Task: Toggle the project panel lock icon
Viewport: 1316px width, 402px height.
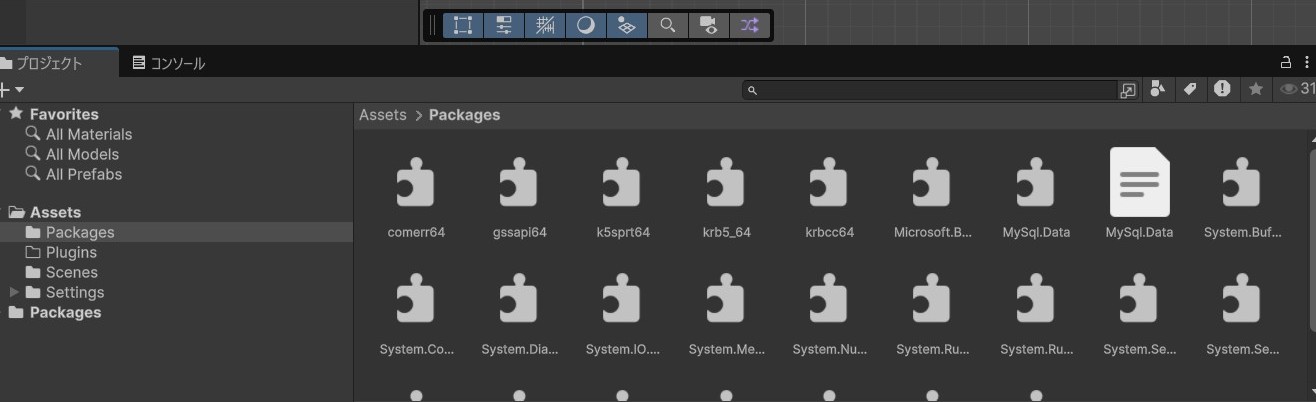Action: click(1286, 62)
